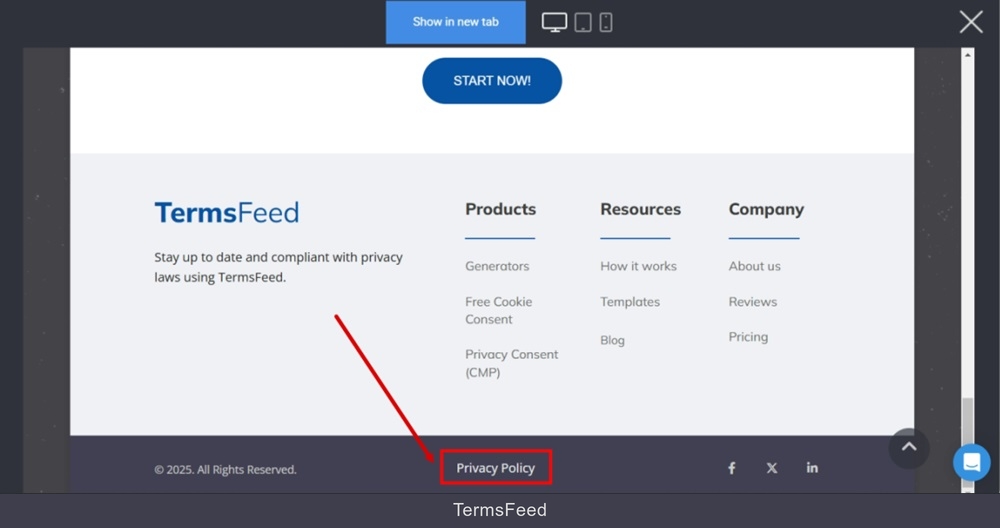This screenshot has width=1000, height=528.
Task: Close the preview overlay
Action: tap(971, 22)
